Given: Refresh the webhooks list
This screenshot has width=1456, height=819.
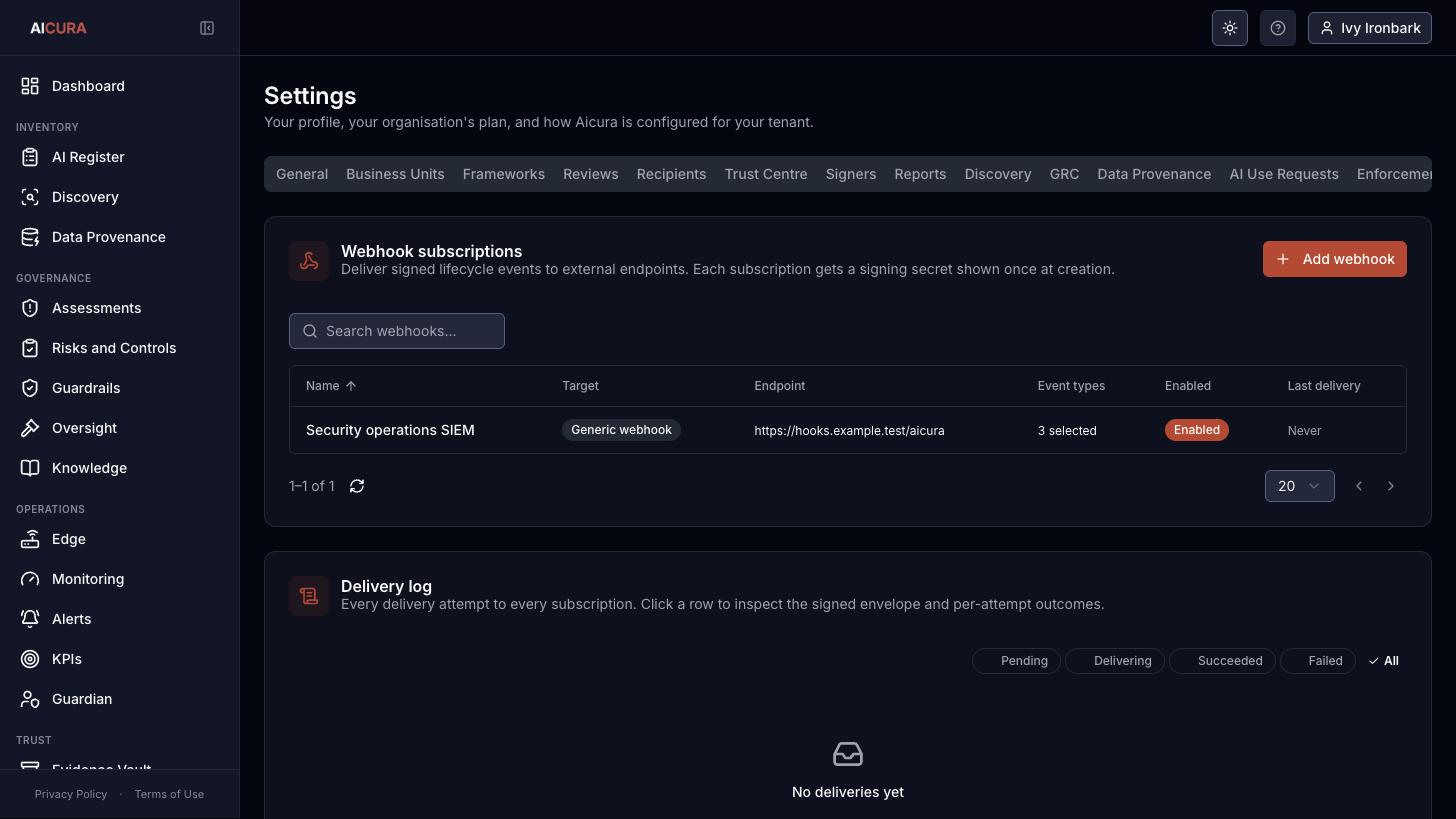Looking at the screenshot, I should pyautogui.click(x=357, y=486).
